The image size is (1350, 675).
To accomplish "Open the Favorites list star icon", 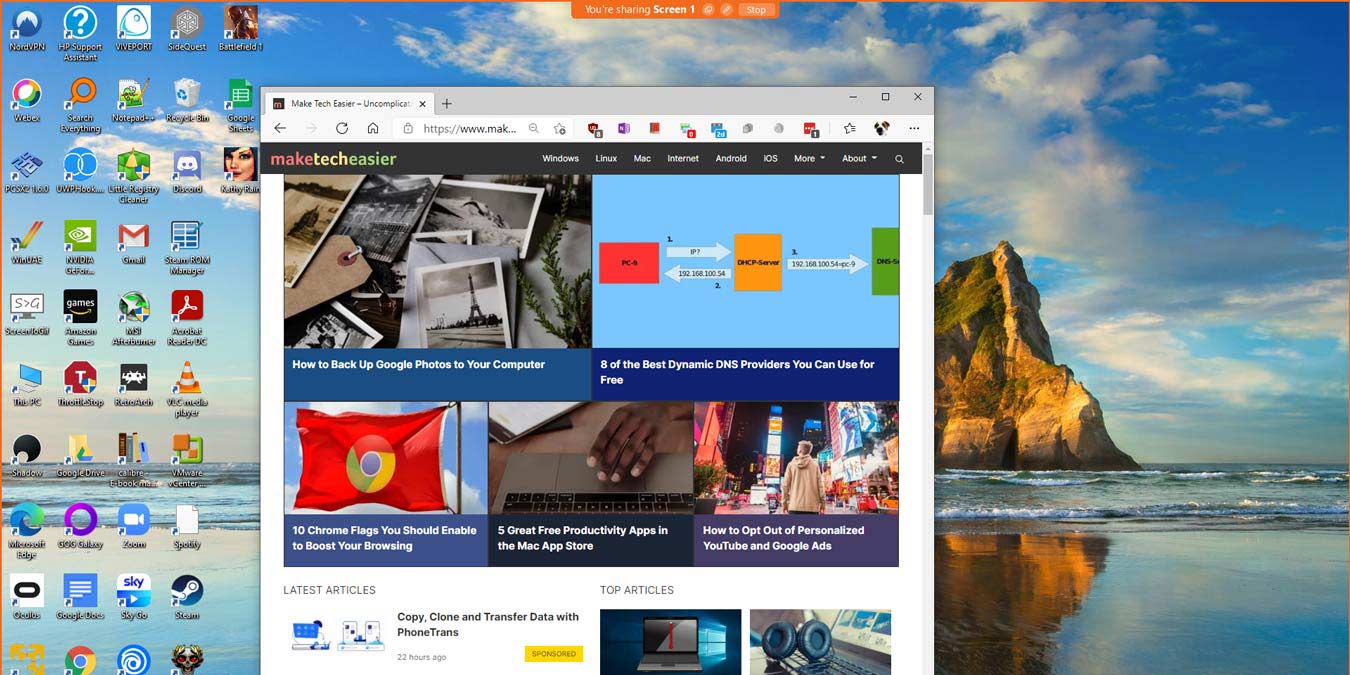I will point(849,128).
